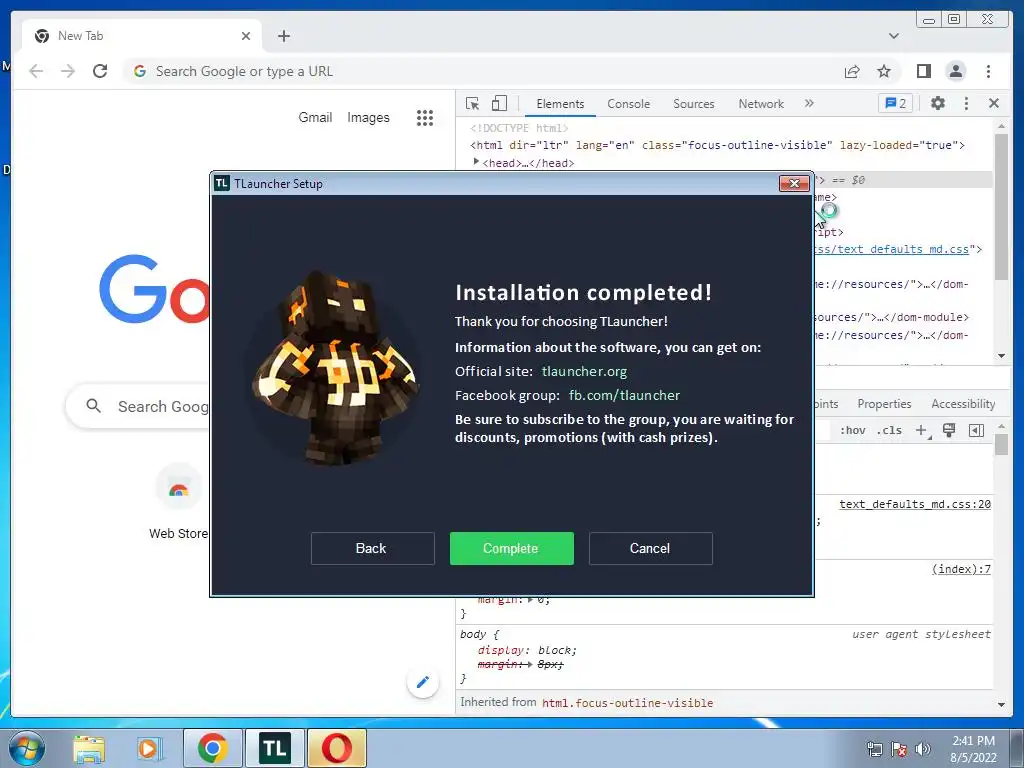Viewport: 1024px width, 768px height.
Task: Open the Google apps grid
Action: pyautogui.click(x=425, y=118)
